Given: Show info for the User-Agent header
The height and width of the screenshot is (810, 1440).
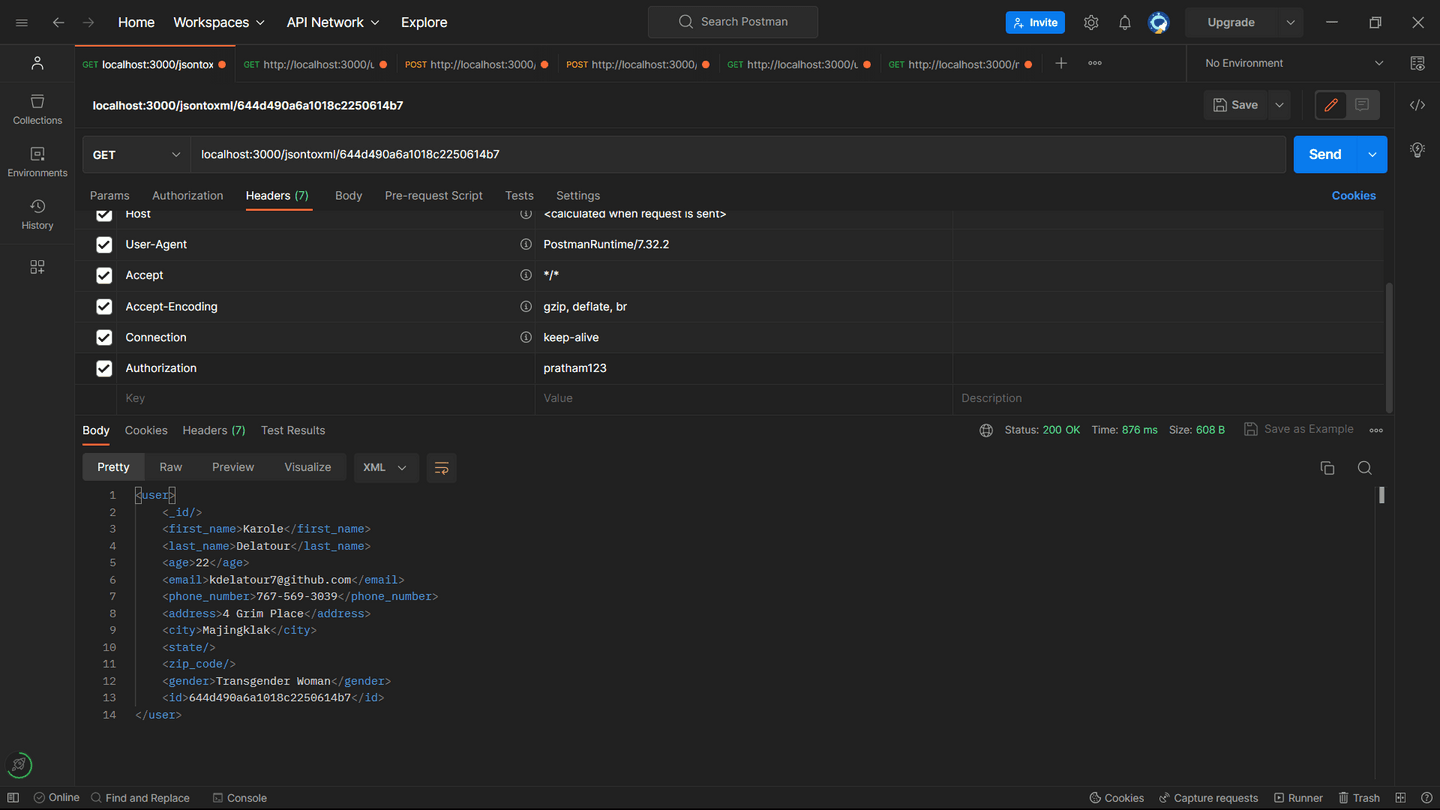Looking at the screenshot, I should (525, 244).
